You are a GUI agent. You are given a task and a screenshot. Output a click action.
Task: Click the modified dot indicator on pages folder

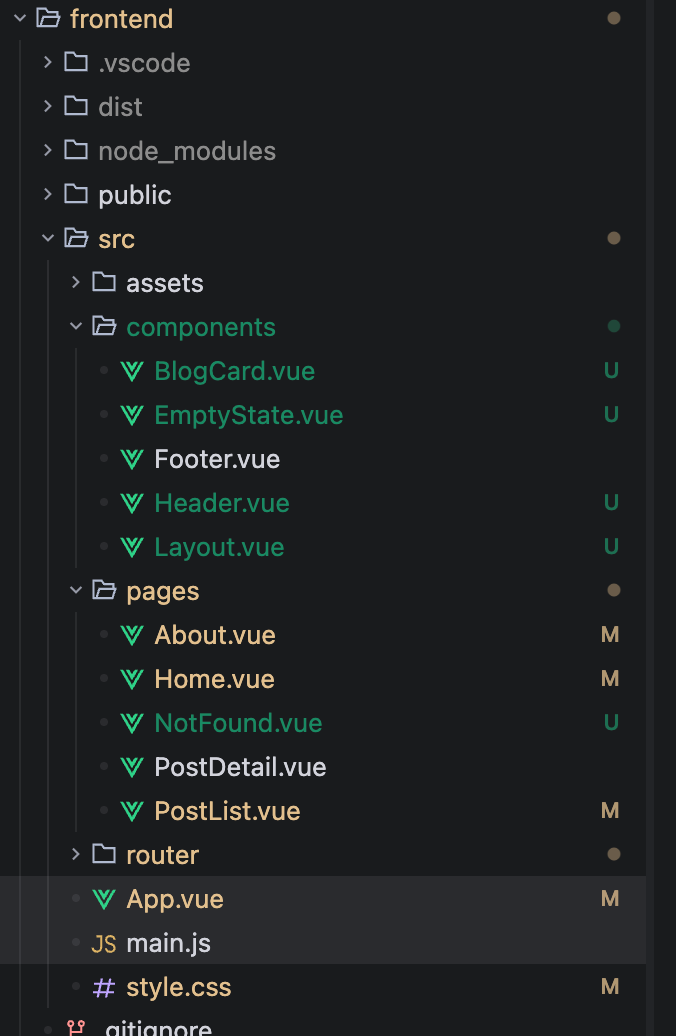(614, 590)
